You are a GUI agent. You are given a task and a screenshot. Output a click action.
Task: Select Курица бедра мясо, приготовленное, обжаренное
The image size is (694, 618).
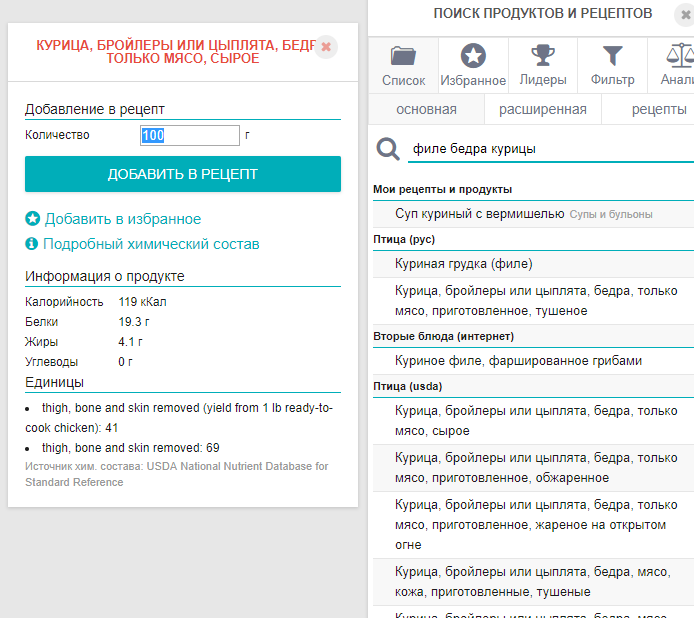click(x=533, y=468)
